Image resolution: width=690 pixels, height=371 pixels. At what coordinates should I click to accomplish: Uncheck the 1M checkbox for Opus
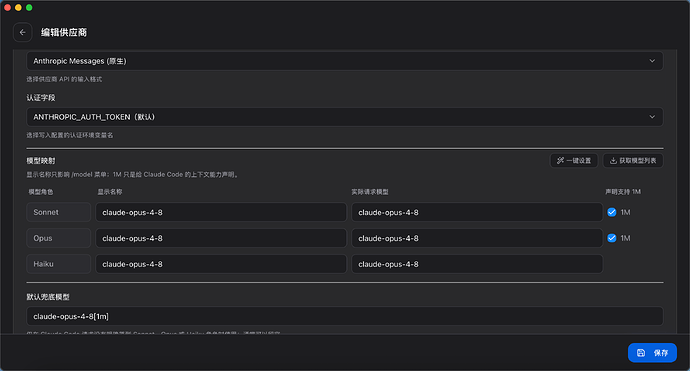coord(612,238)
